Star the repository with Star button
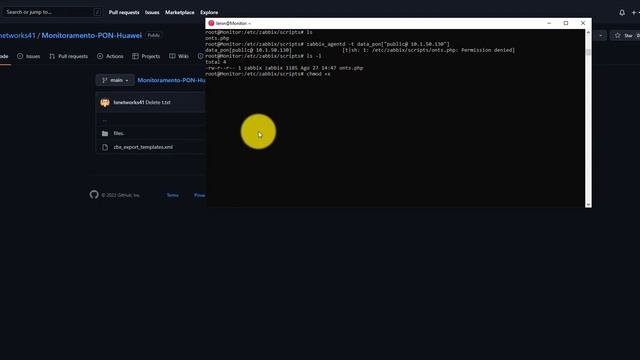The height and width of the screenshot is (360, 640). click(x=627, y=36)
